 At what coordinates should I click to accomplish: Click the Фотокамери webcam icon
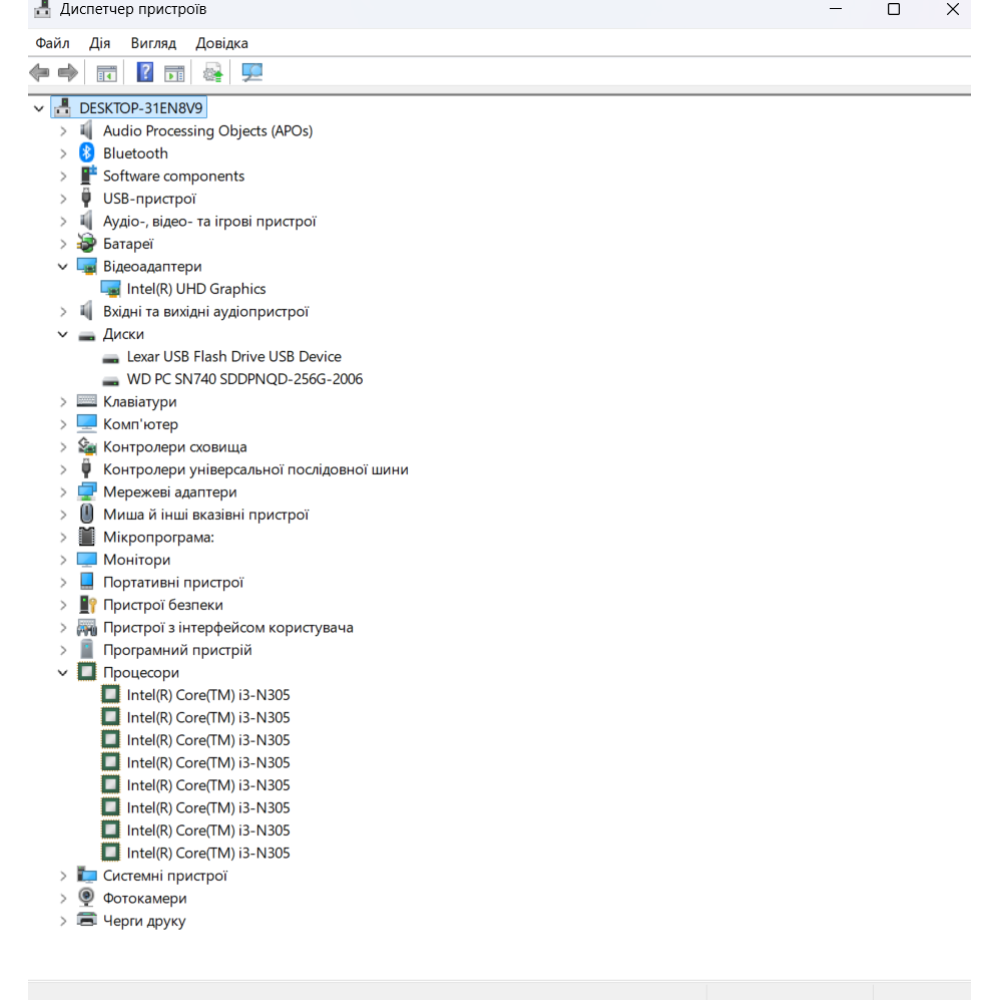pos(87,897)
